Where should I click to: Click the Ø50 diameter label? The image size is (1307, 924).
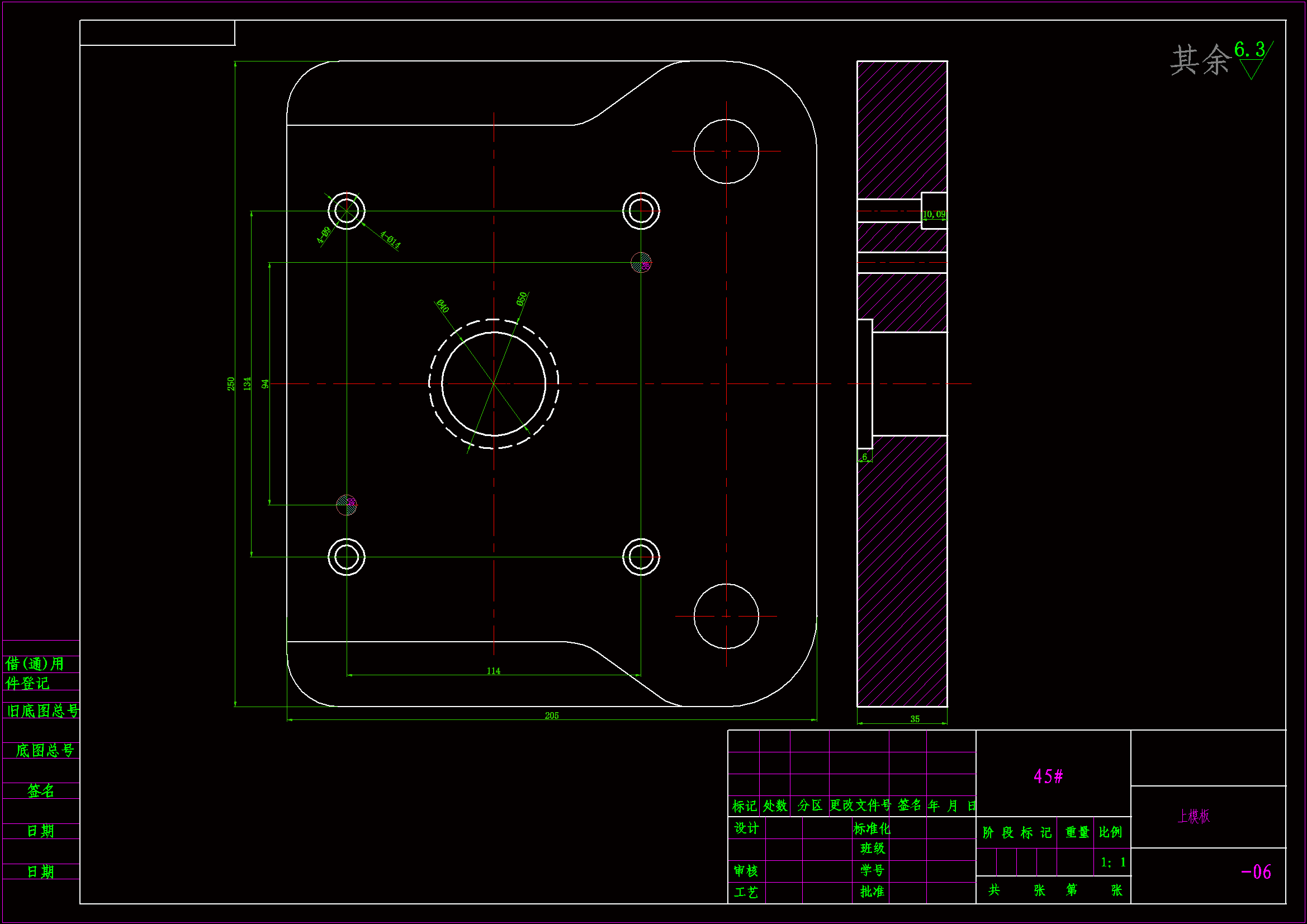(522, 300)
